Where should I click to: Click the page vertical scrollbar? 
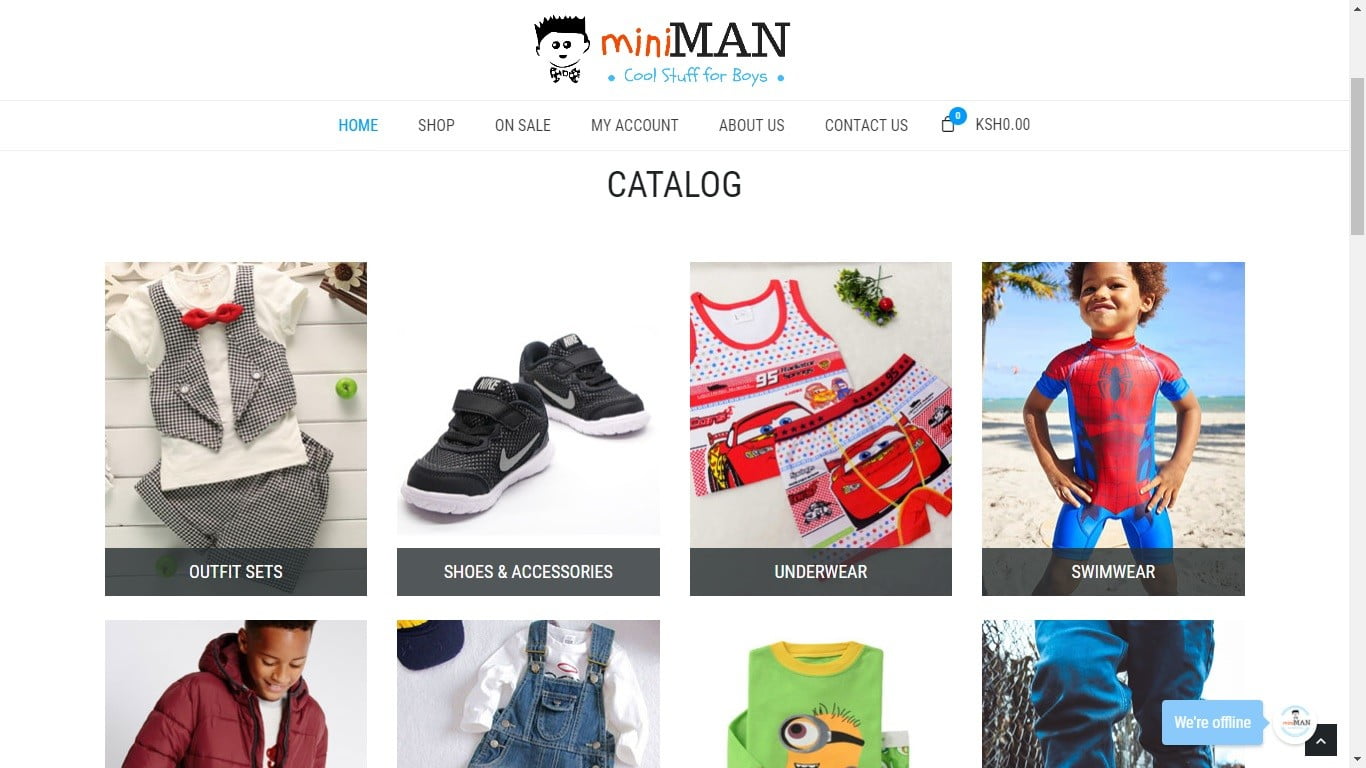click(x=1357, y=384)
